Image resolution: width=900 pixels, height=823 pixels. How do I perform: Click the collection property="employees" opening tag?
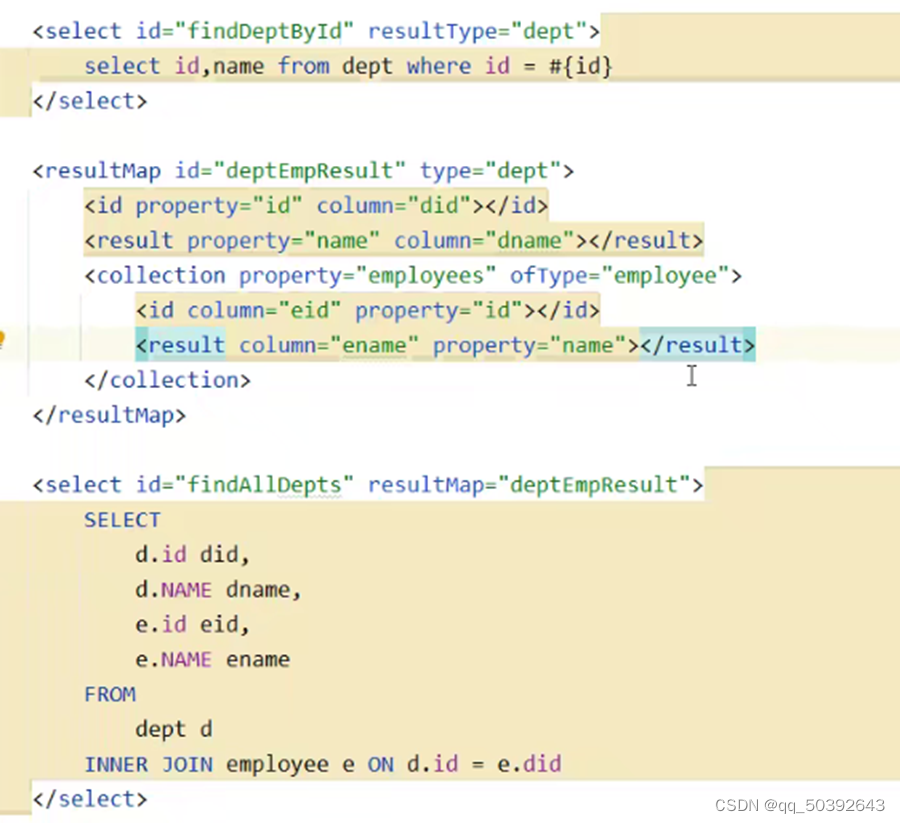[413, 275]
